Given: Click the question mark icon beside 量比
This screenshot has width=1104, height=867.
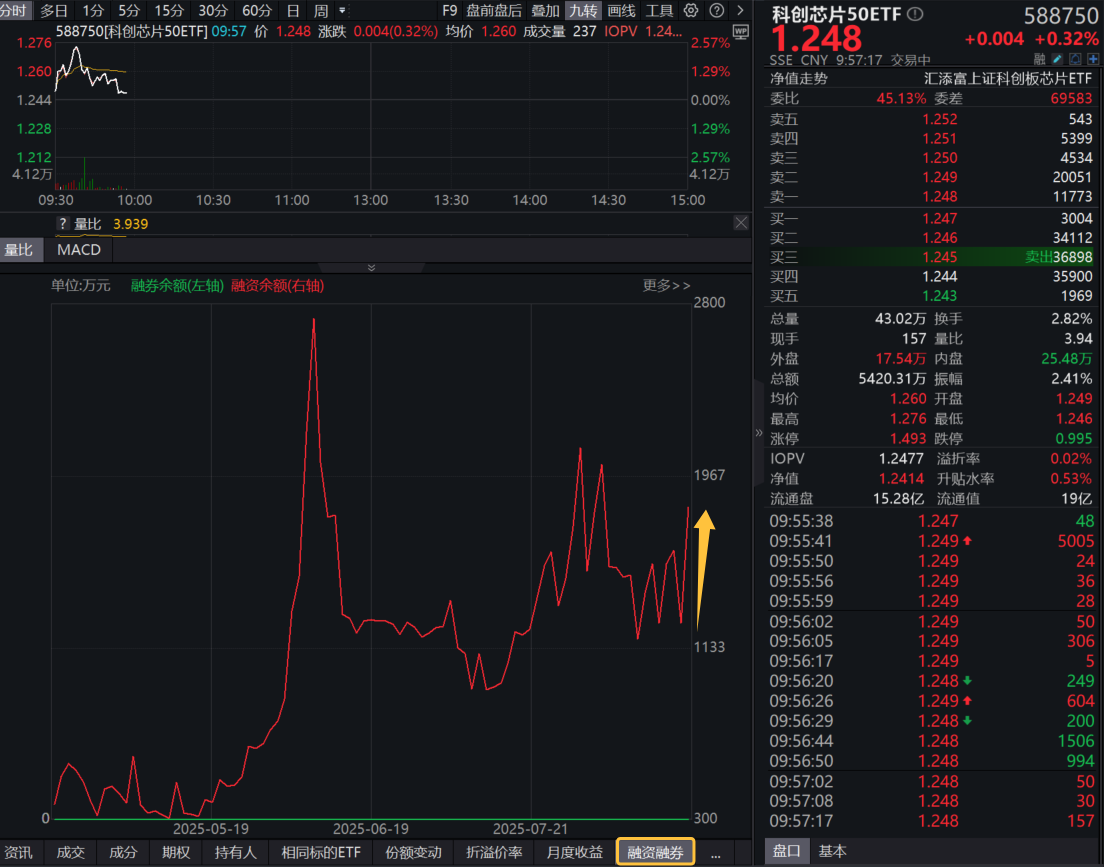Looking at the screenshot, I should tap(62, 224).
